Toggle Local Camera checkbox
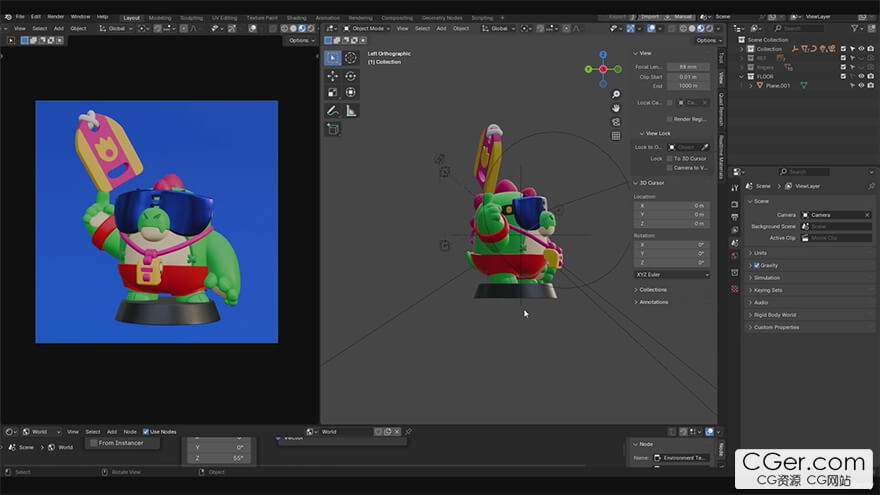 [x=670, y=103]
